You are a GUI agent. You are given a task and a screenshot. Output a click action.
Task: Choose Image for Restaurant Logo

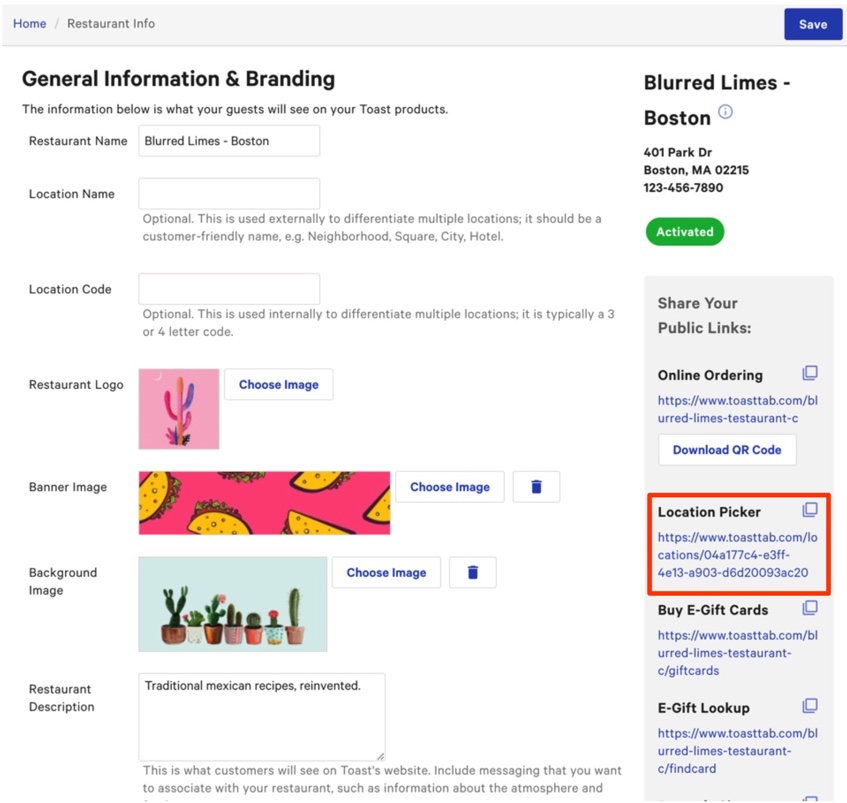click(278, 384)
